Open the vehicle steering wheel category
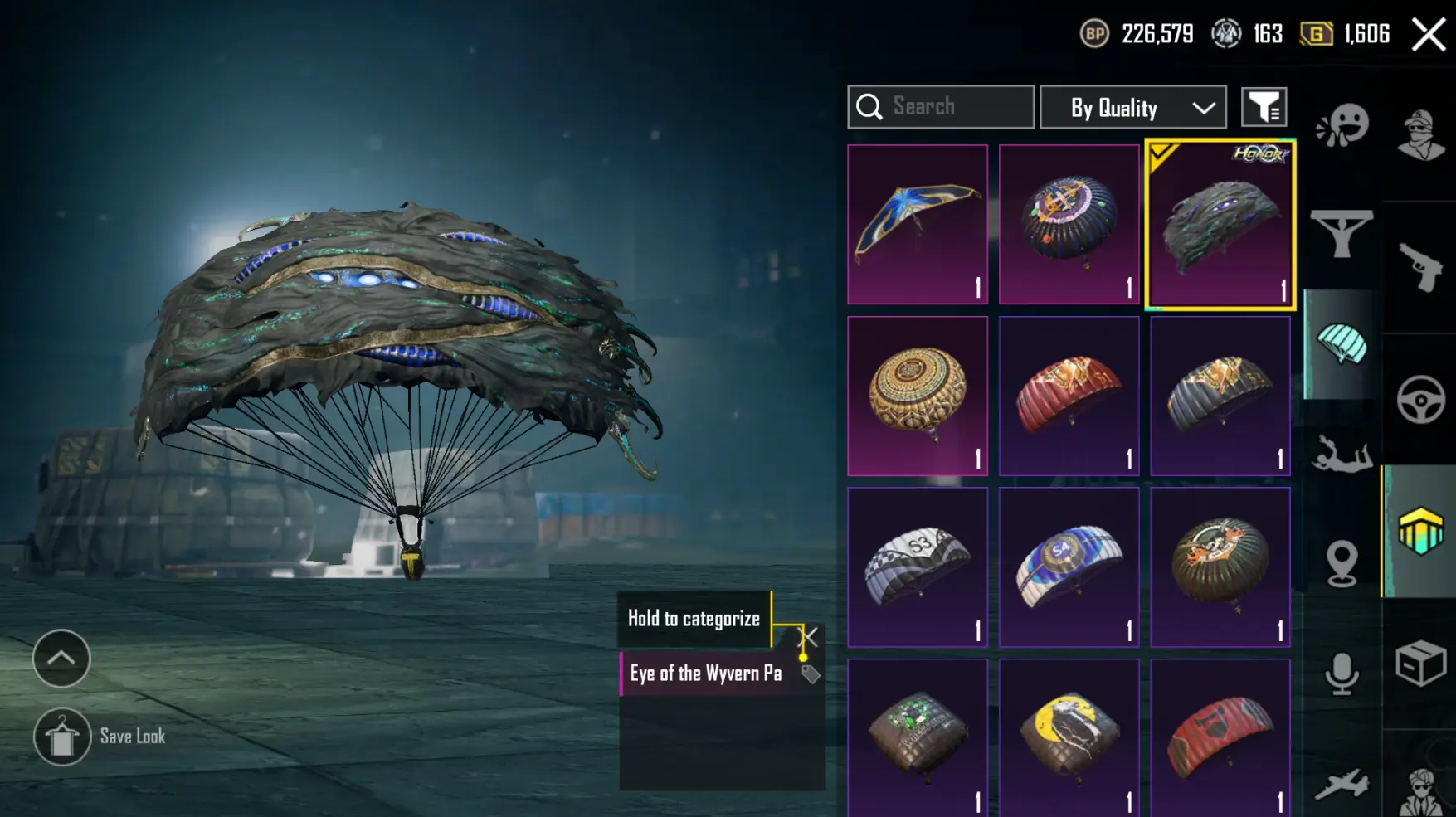1456x817 pixels. (1420, 399)
